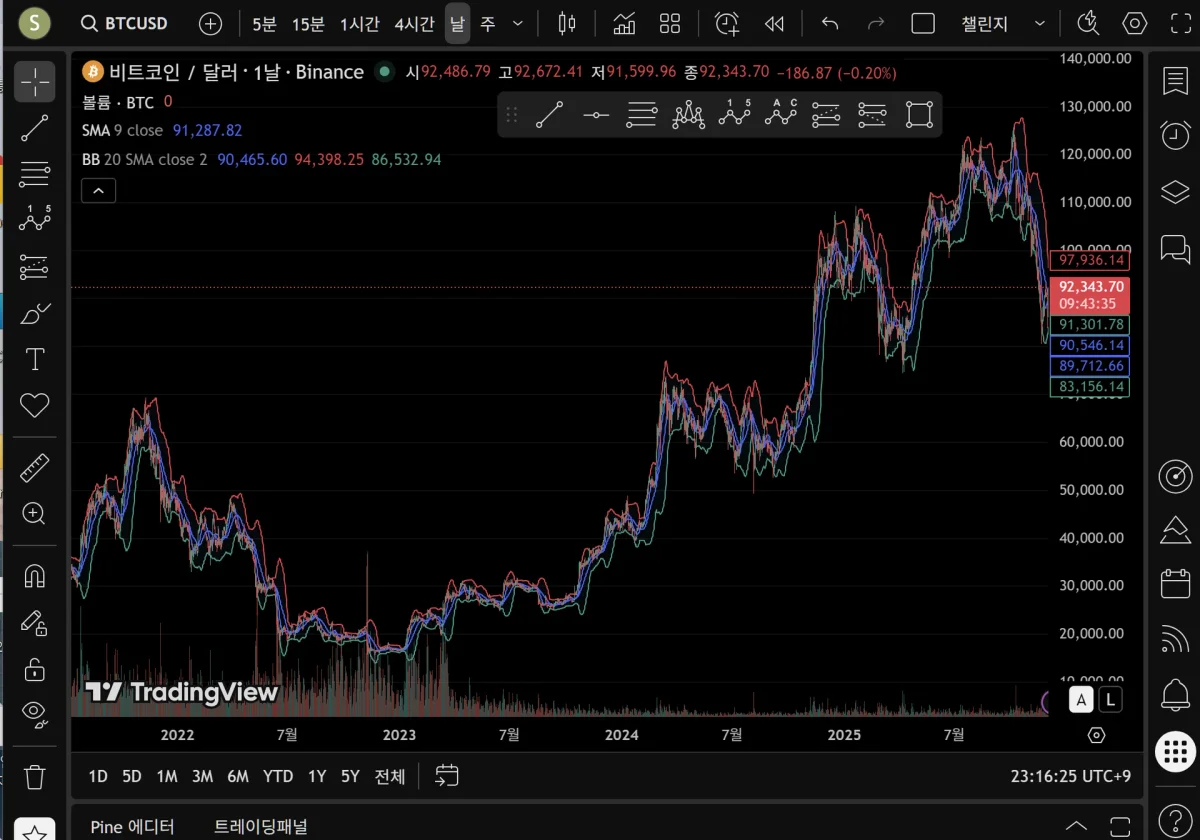Set the date range to 5Y
Image resolution: width=1200 pixels, height=840 pixels.
point(349,776)
